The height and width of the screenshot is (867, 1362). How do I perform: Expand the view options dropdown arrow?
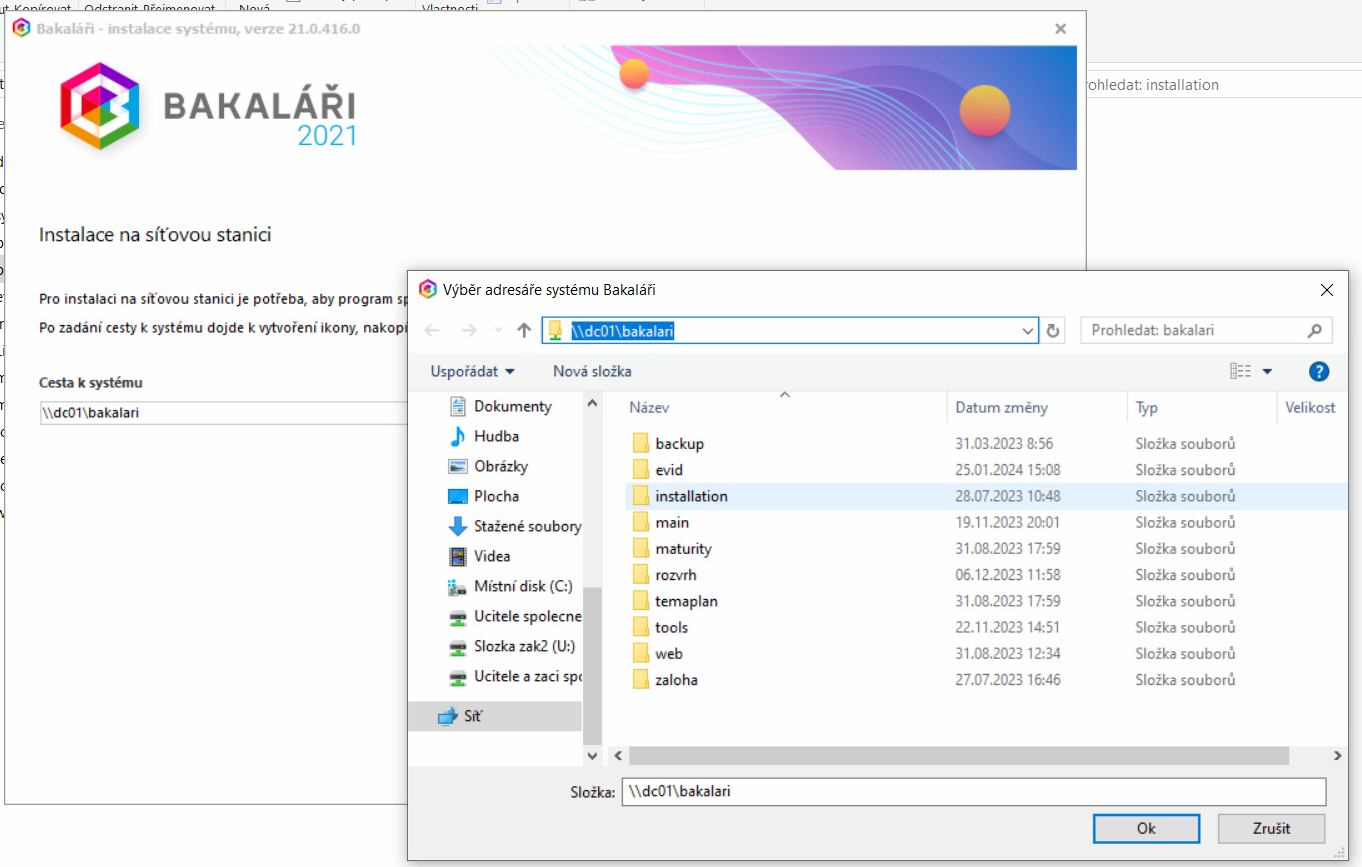tap(1267, 371)
